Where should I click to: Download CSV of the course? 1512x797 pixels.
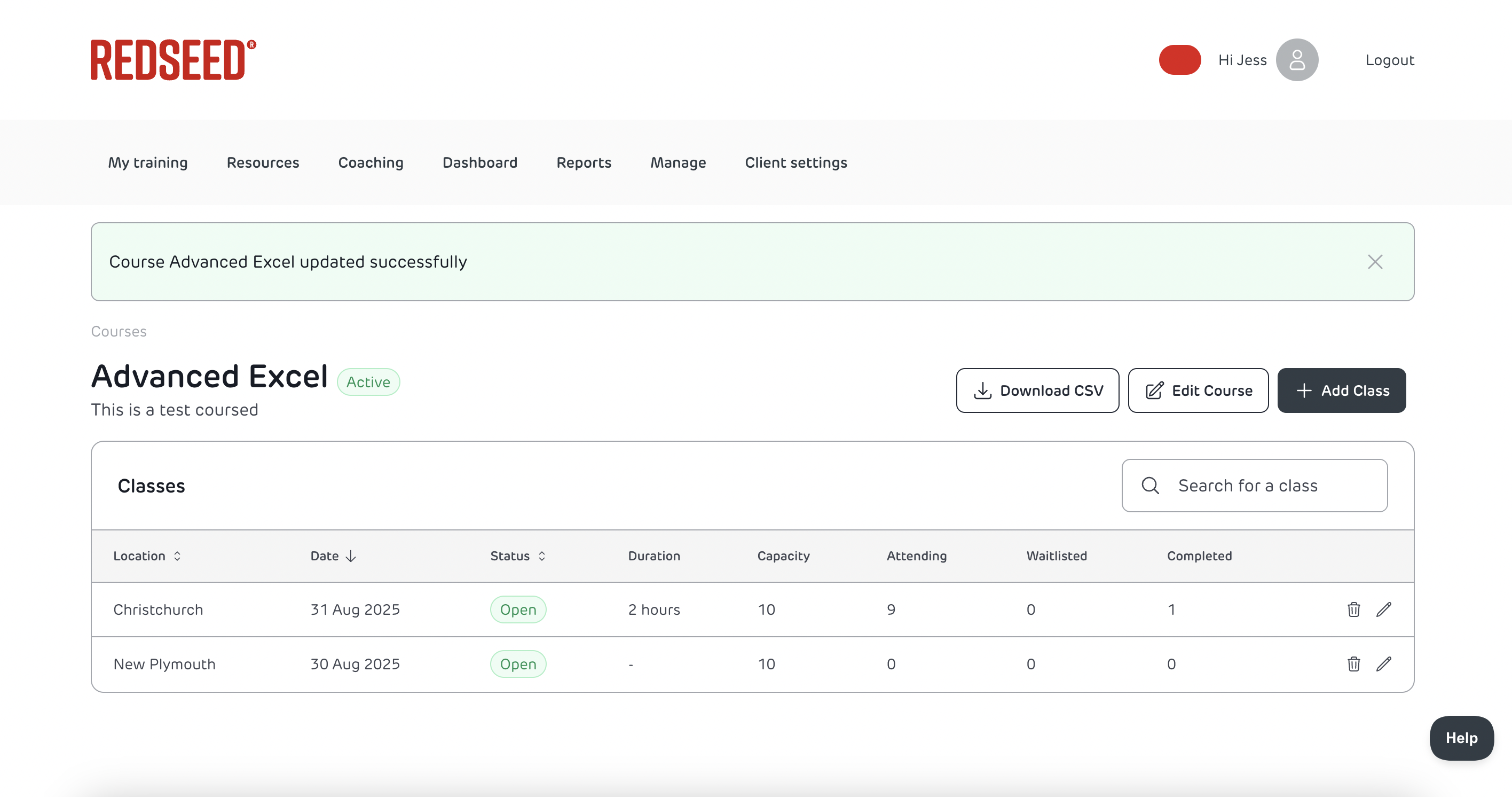[1037, 390]
